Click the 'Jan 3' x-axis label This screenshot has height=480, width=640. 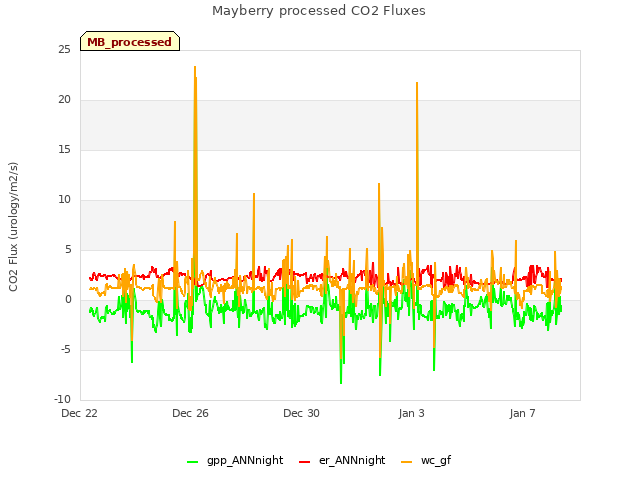click(x=411, y=413)
